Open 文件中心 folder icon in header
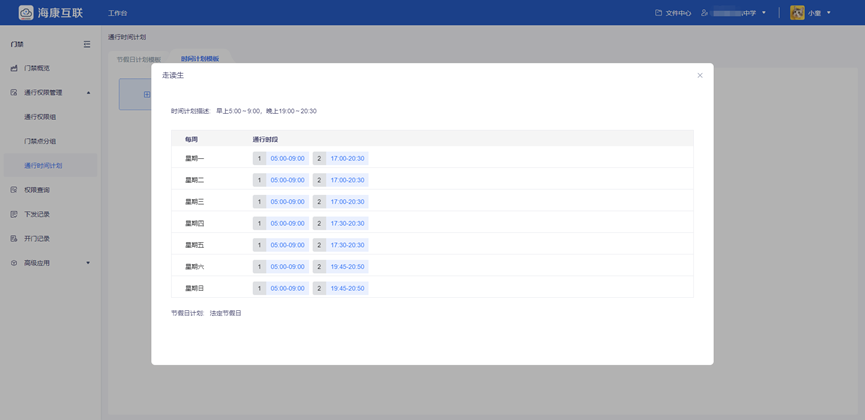 point(658,13)
